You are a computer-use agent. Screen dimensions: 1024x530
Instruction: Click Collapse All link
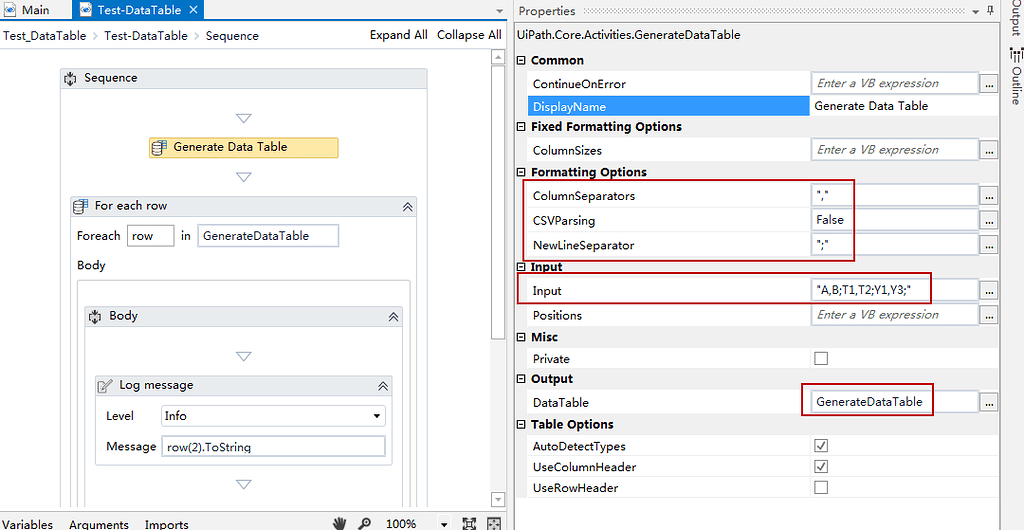coord(469,35)
